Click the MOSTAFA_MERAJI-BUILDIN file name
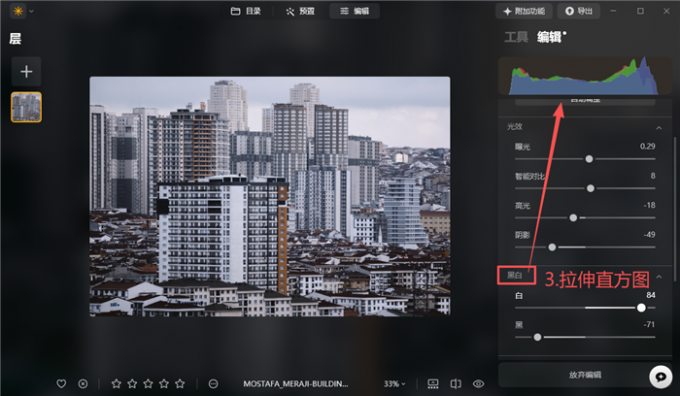 pyautogui.click(x=296, y=384)
